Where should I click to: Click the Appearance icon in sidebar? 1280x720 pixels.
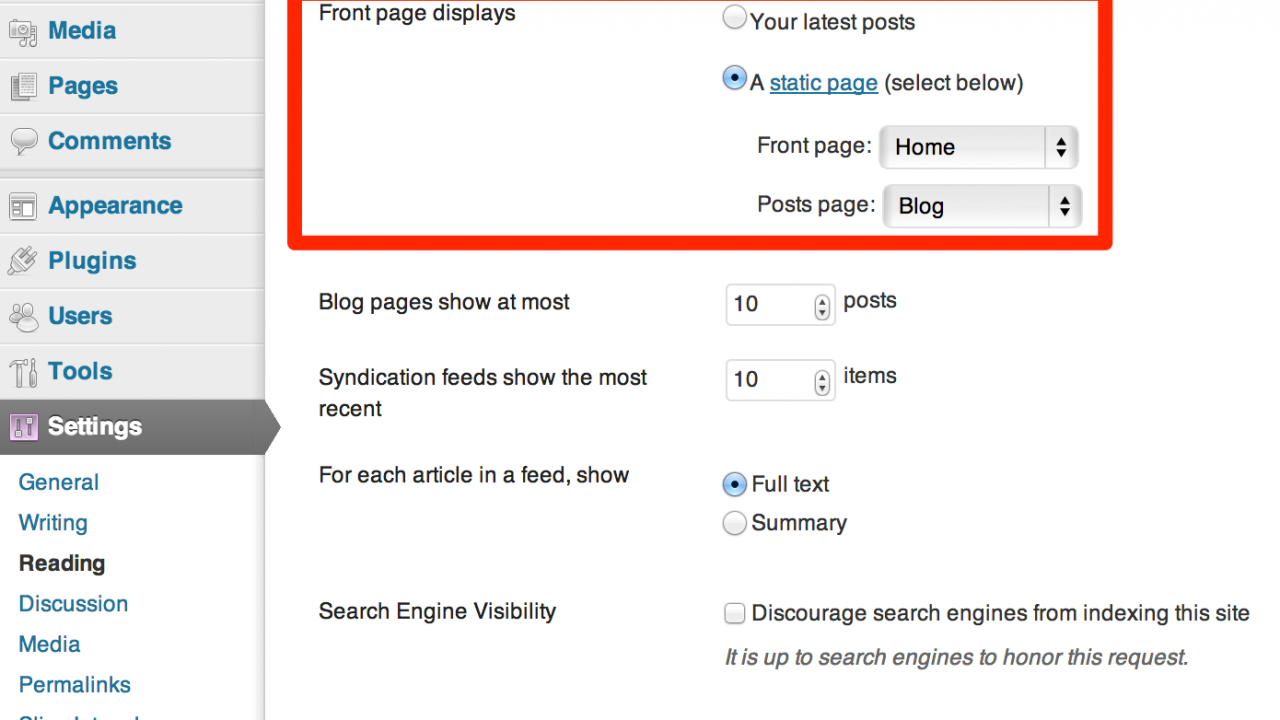(x=23, y=207)
